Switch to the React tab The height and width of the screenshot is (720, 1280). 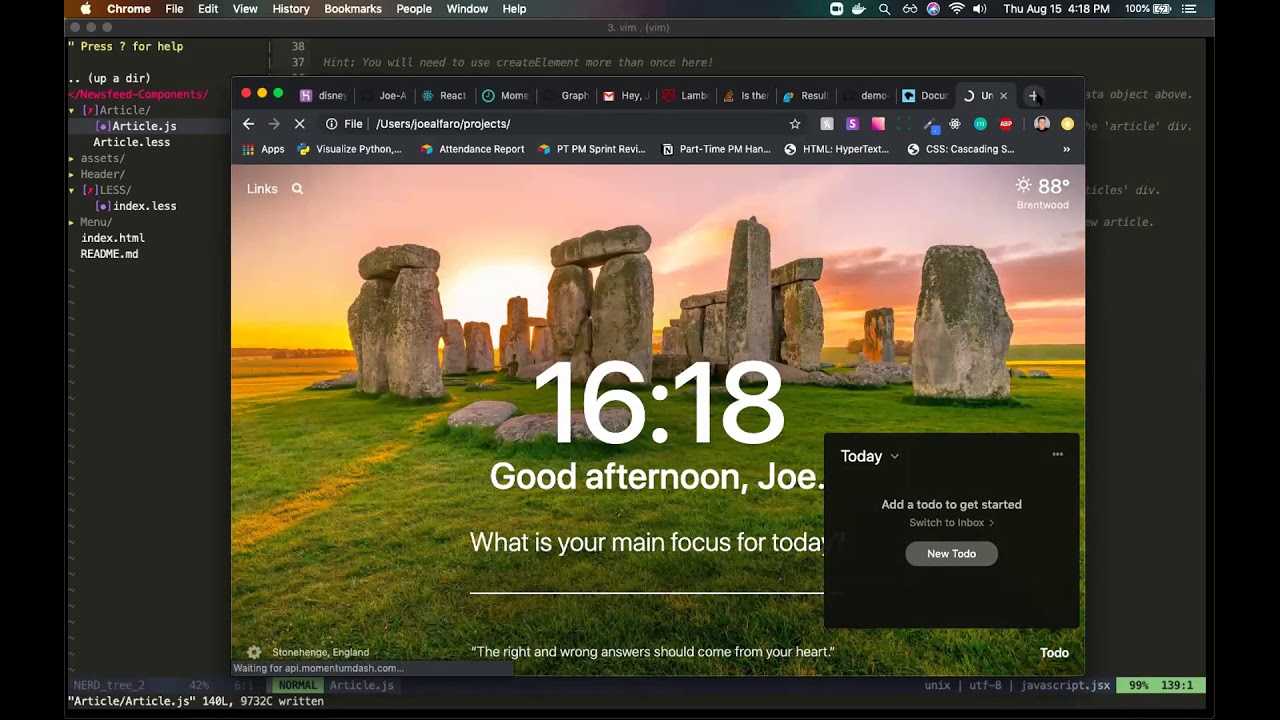pyautogui.click(x=444, y=96)
